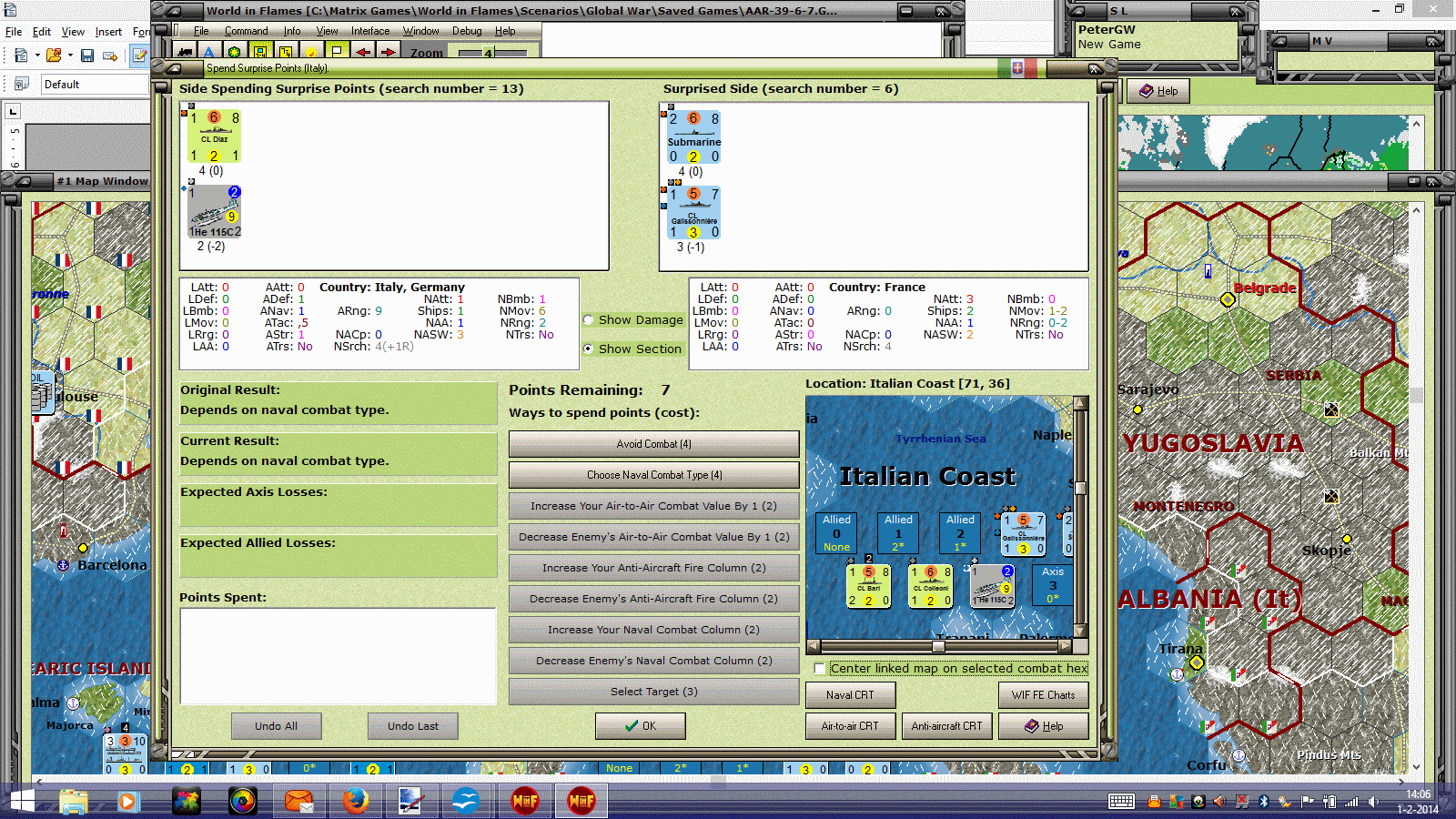Click the Undo Last button
The image size is (1456, 819).
pyautogui.click(x=412, y=726)
